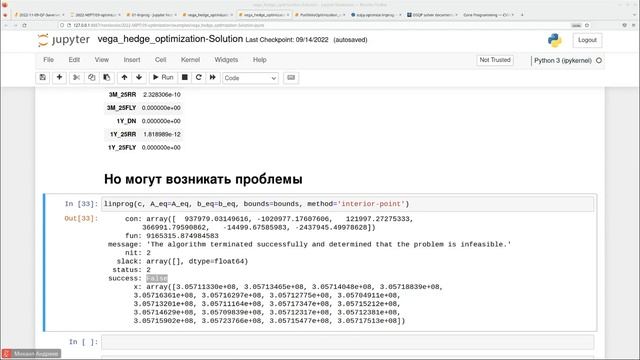Switch to the OSQP solver documentation tab
Image resolution: width=640 pixels, height=360 pixels.
431,15
